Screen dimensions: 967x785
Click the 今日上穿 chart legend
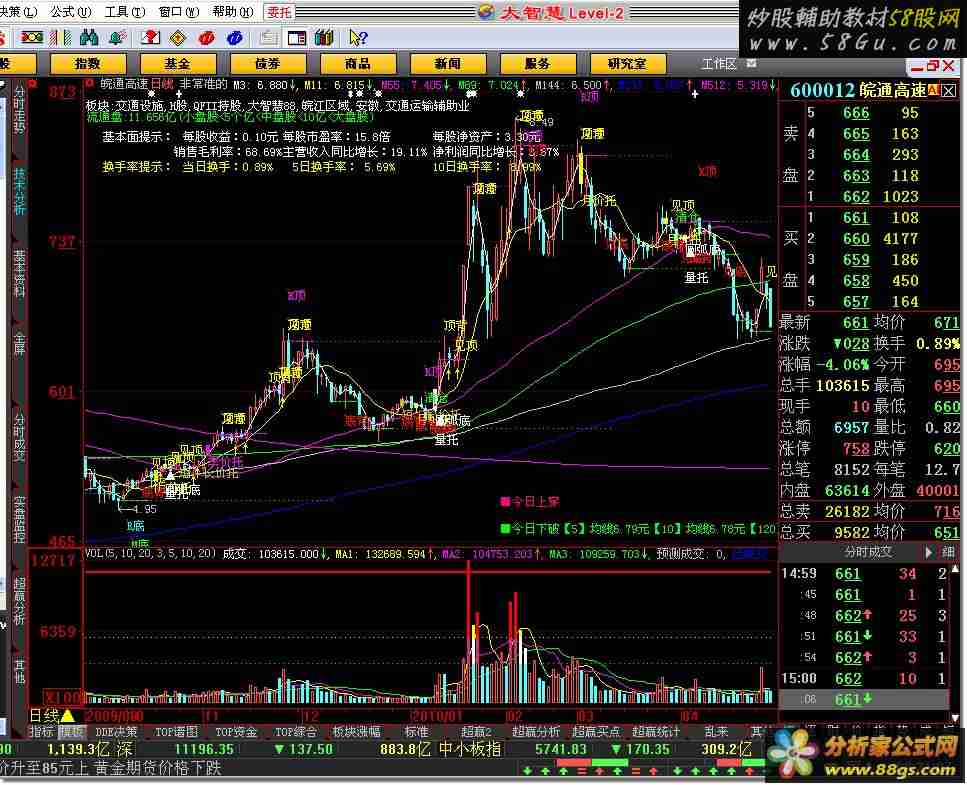(530, 502)
